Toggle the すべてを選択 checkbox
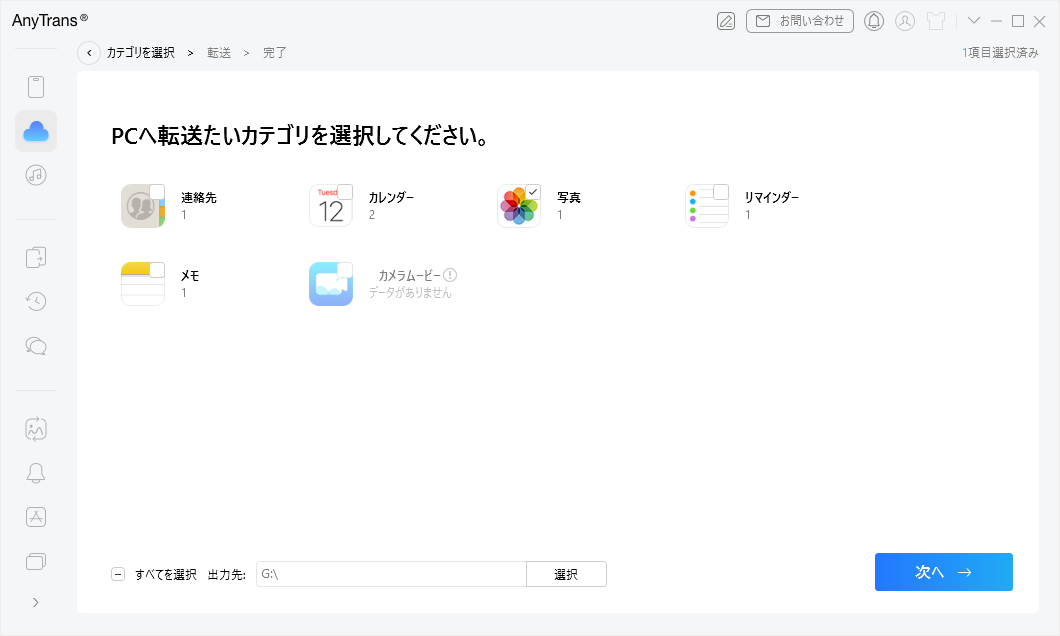Viewport: 1060px width, 636px height. pos(118,574)
